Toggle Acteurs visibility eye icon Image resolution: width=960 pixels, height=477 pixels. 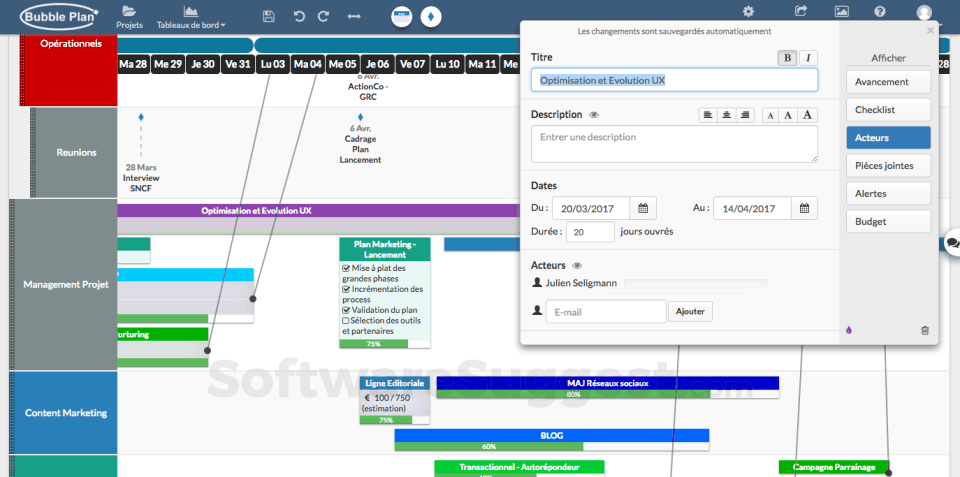[576, 266]
